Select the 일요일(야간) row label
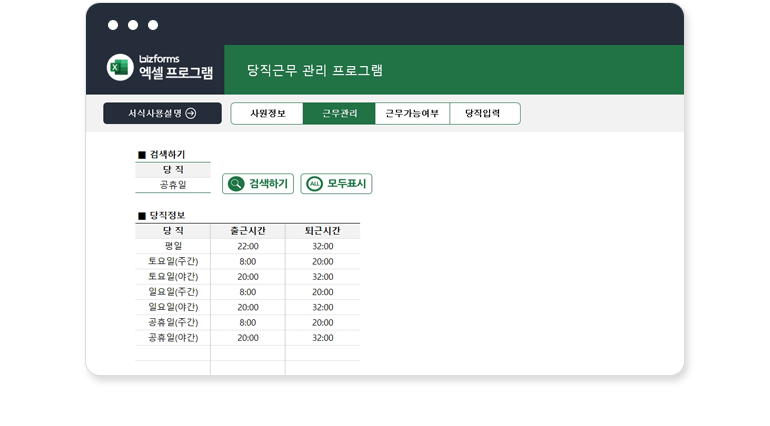The image size is (770, 426). coord(173,307)
